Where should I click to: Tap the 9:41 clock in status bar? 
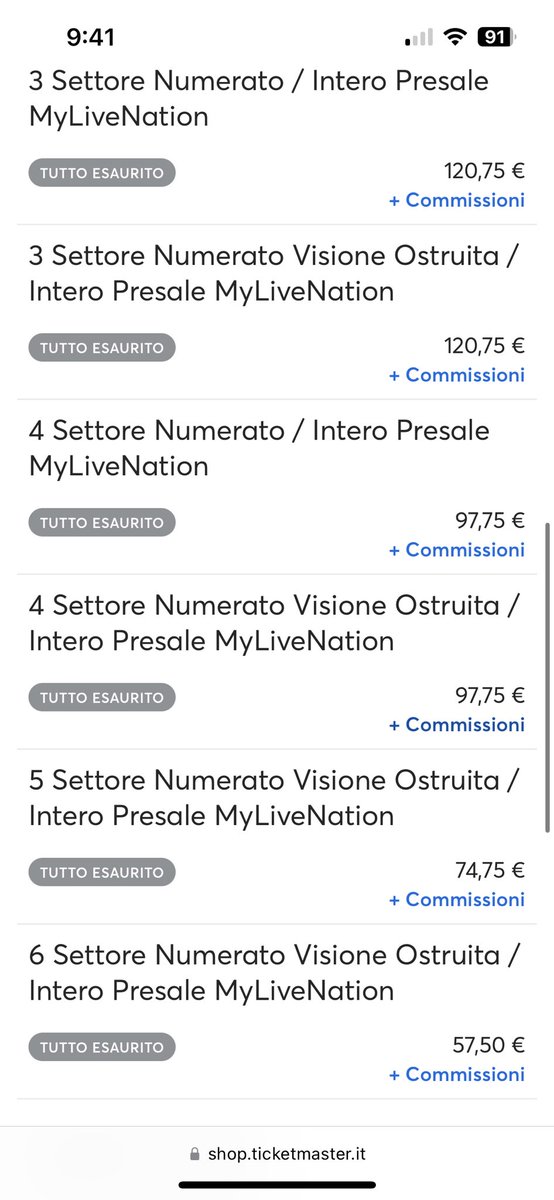[90, 38]
